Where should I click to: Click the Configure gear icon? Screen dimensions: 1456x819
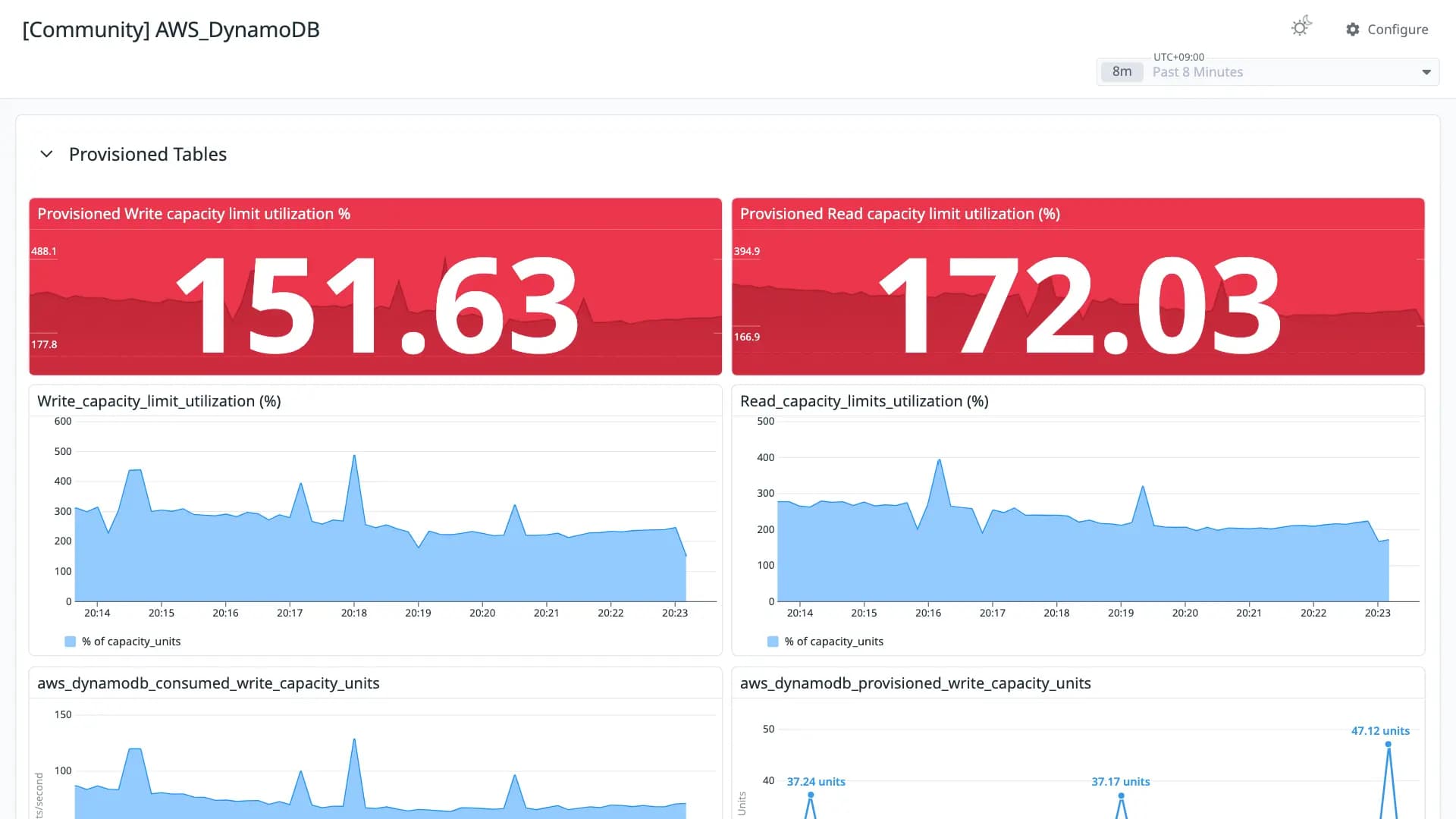pyautogui.click(x=1353, y=30)
